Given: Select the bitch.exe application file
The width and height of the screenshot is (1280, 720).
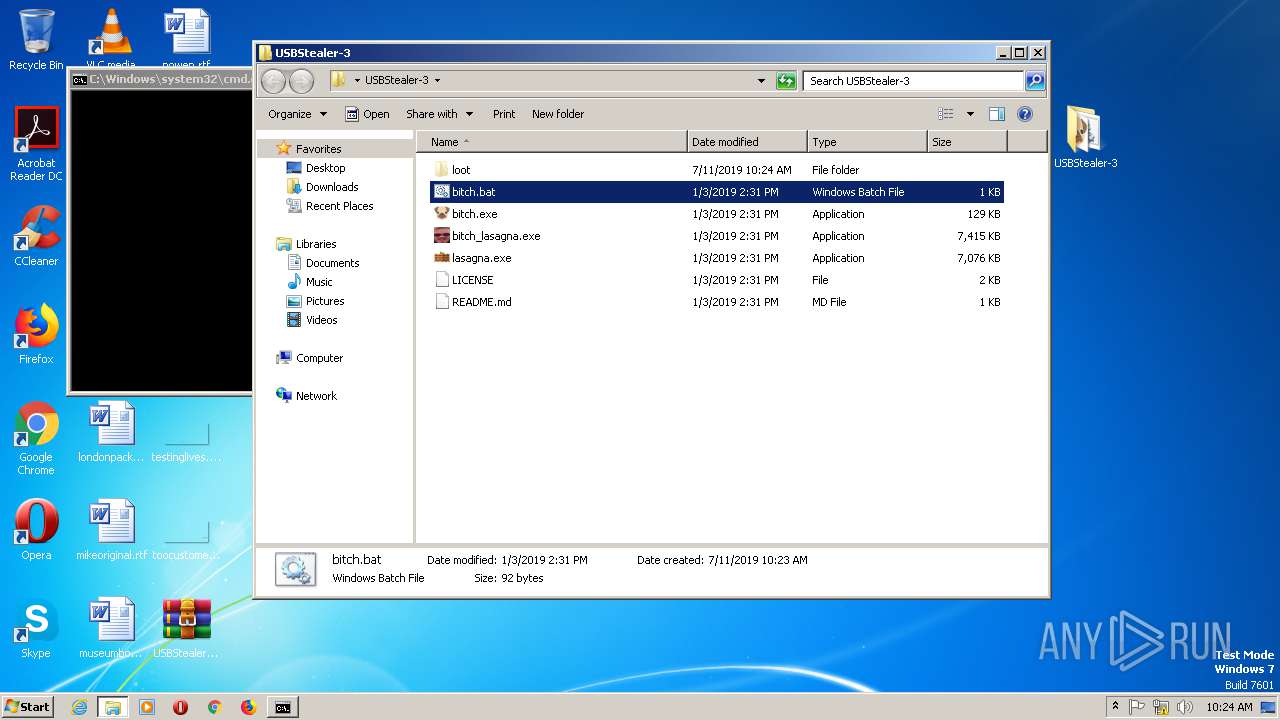Looking at the screenshot, I should (x=474, y=214).
